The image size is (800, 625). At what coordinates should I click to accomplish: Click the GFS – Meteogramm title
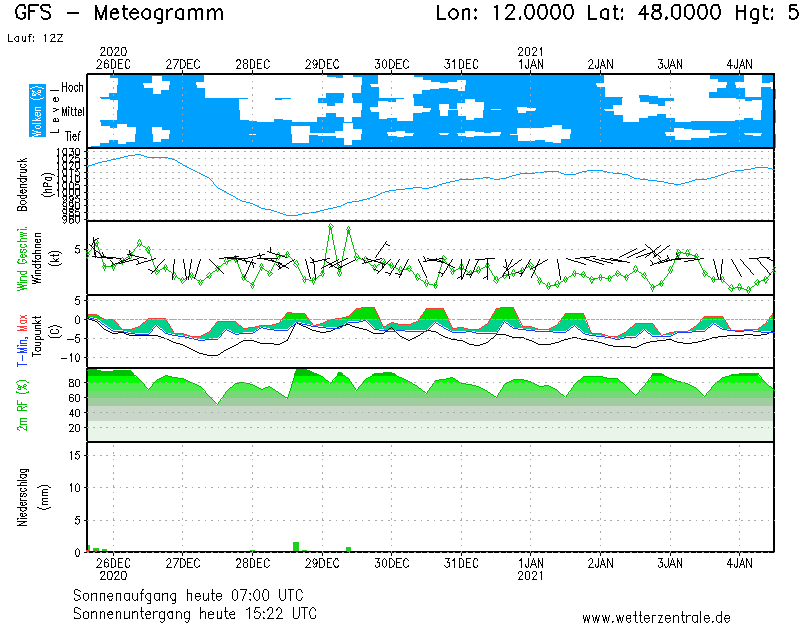click(119, 13)
